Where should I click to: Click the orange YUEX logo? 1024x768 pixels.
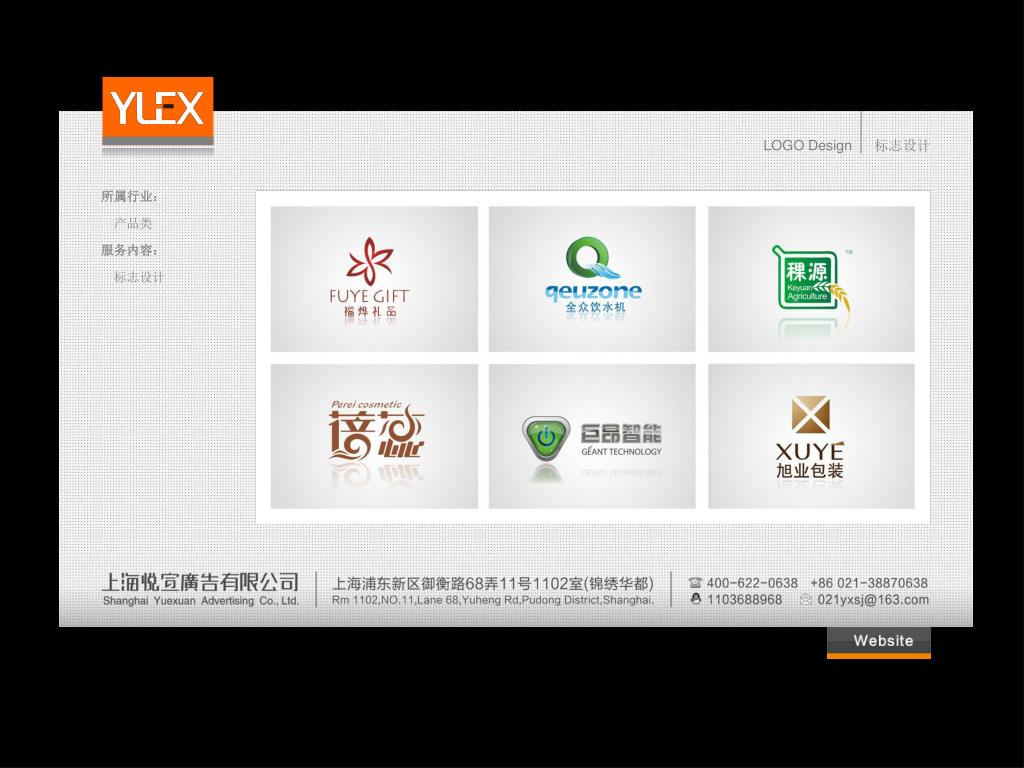pos(158,108)
